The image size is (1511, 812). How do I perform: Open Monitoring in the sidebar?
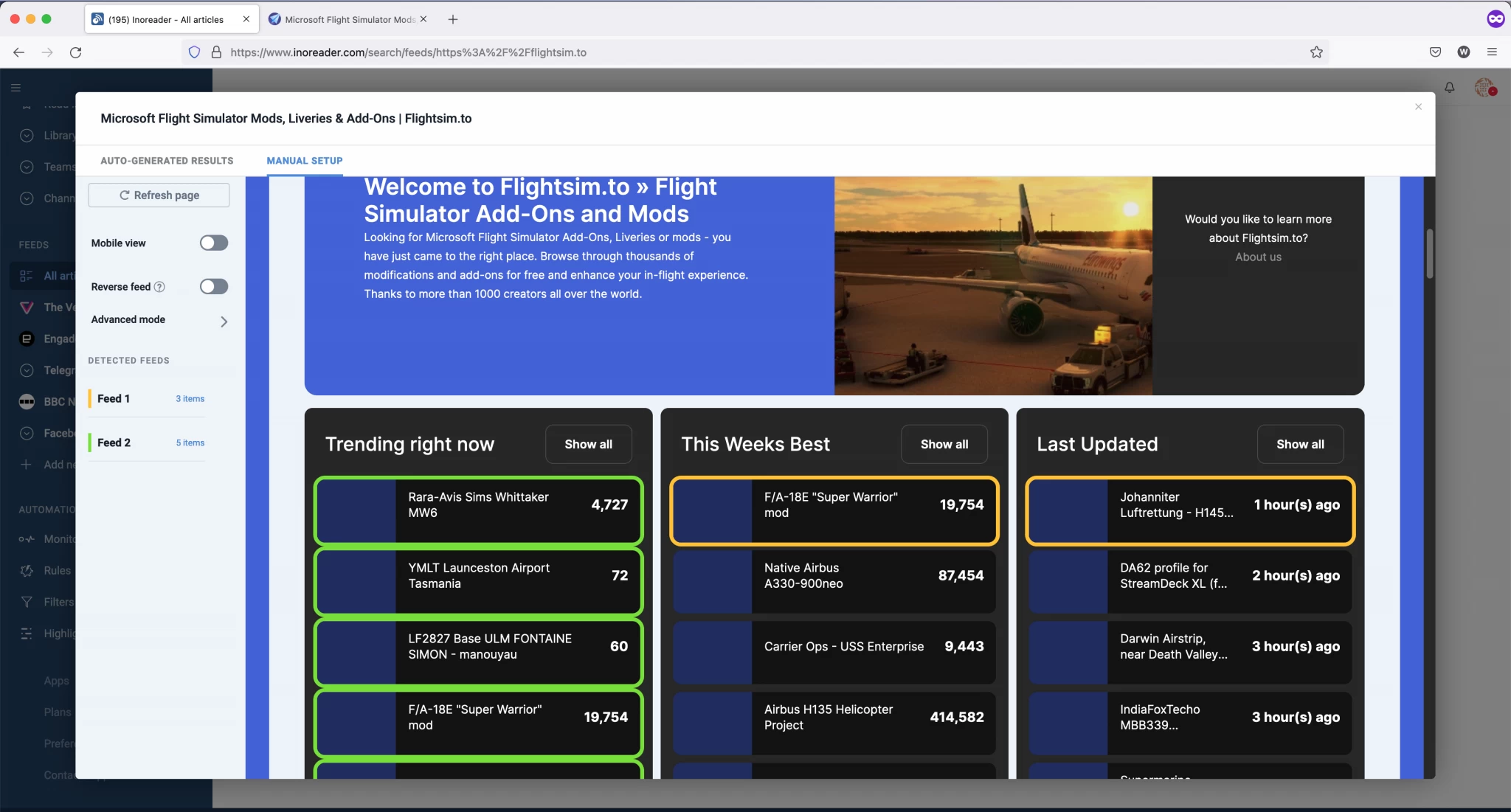pyautogui.click(x=27, y=539)
